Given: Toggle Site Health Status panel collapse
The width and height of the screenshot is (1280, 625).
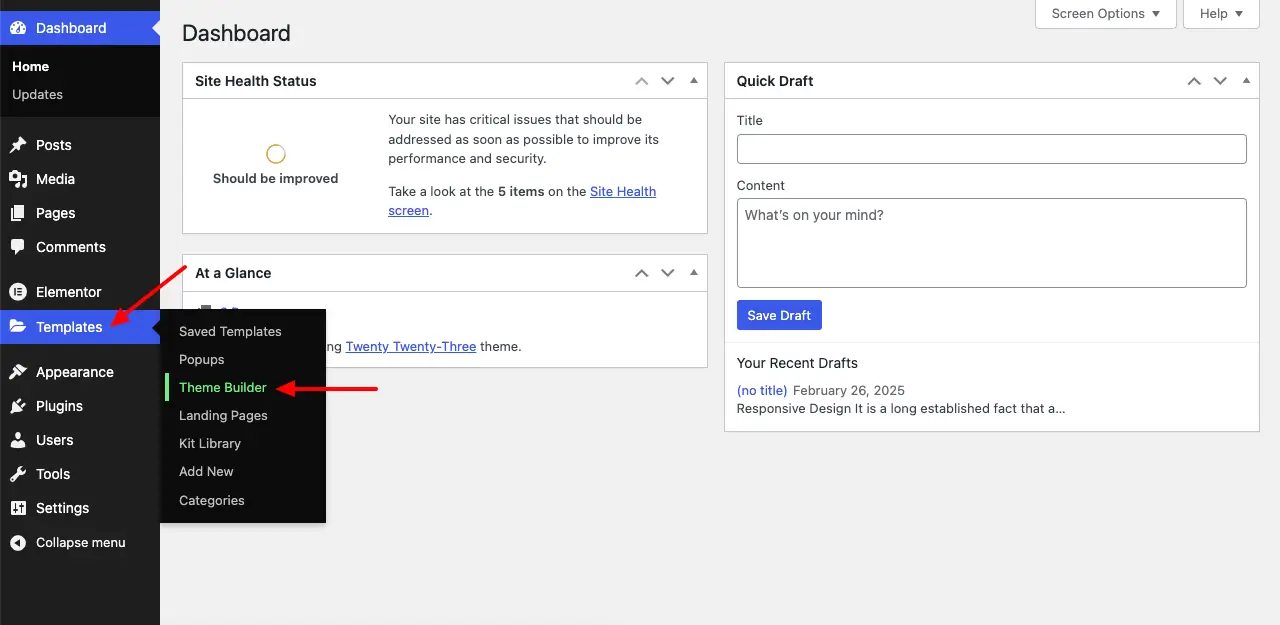Looking at the screenshot, I should (x=694, y=81).
